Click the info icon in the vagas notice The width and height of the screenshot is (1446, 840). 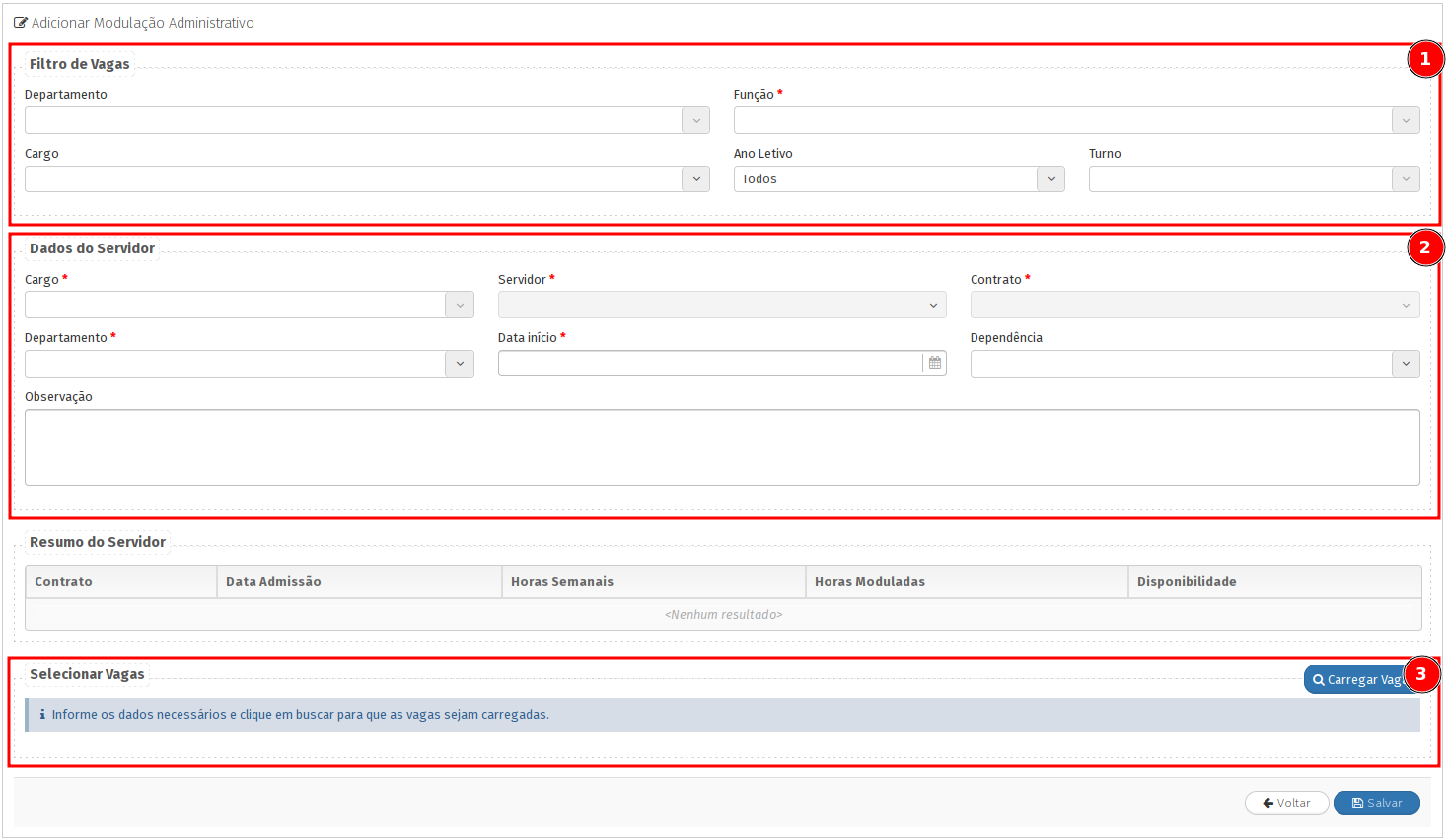[42, 715]
